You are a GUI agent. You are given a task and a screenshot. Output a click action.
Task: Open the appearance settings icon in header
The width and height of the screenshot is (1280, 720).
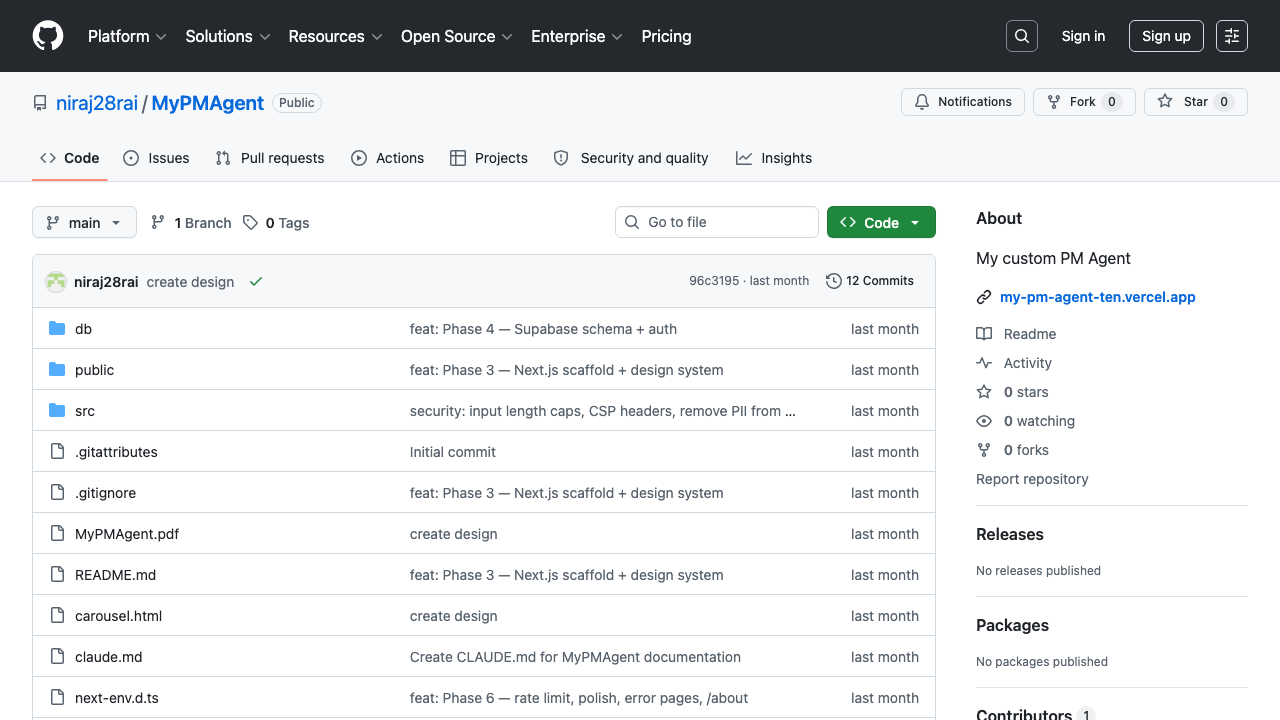point(1232,36)
